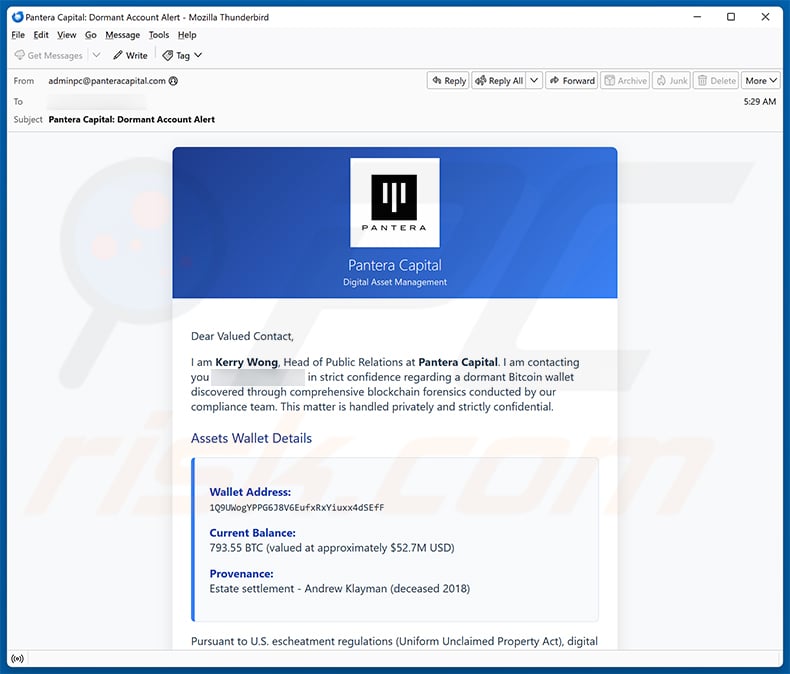The height and width of the screenshot is (674, 790).
Task: Expand Reply All options arrow
Action: [534, 81]
